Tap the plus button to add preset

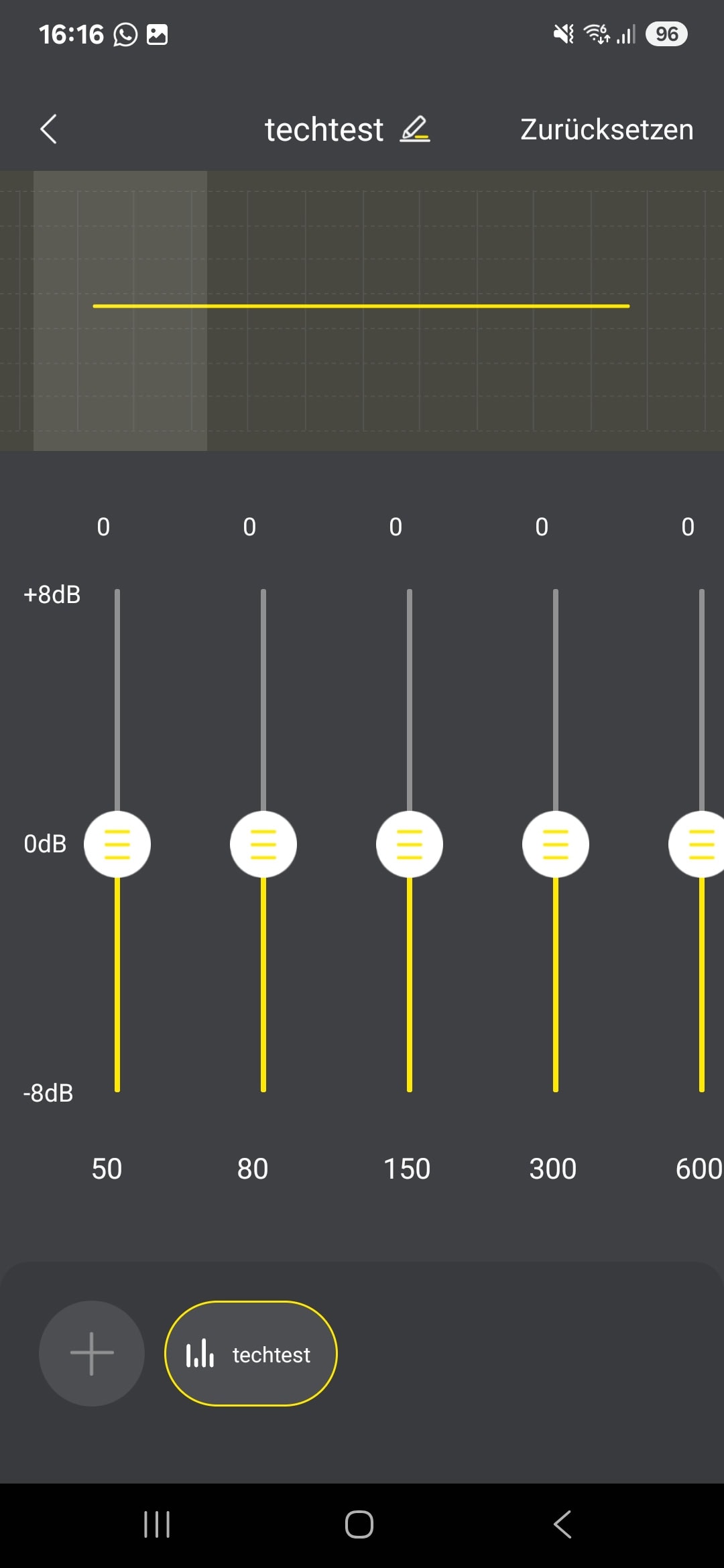point(92,1354)
